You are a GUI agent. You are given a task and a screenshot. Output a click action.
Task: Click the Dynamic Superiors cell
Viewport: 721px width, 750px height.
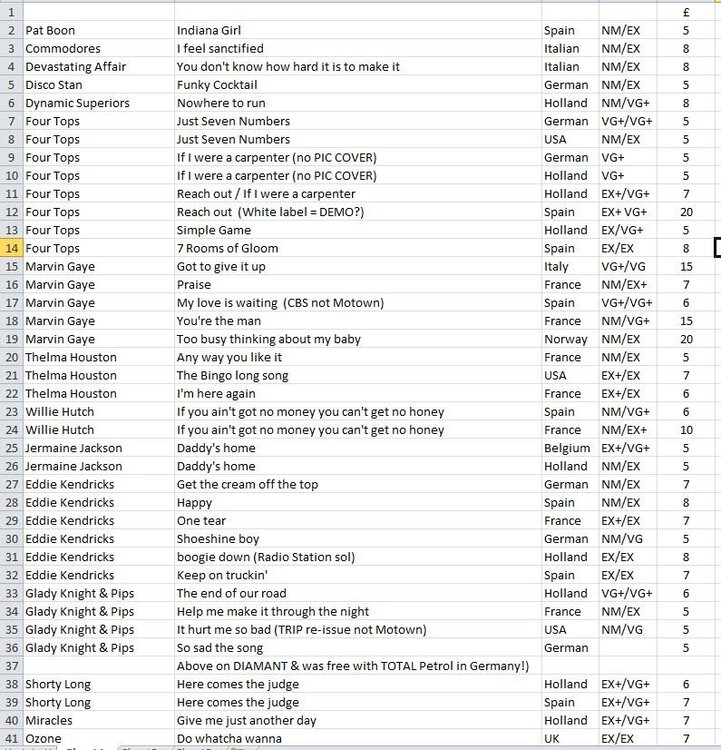tap(99, 103)
